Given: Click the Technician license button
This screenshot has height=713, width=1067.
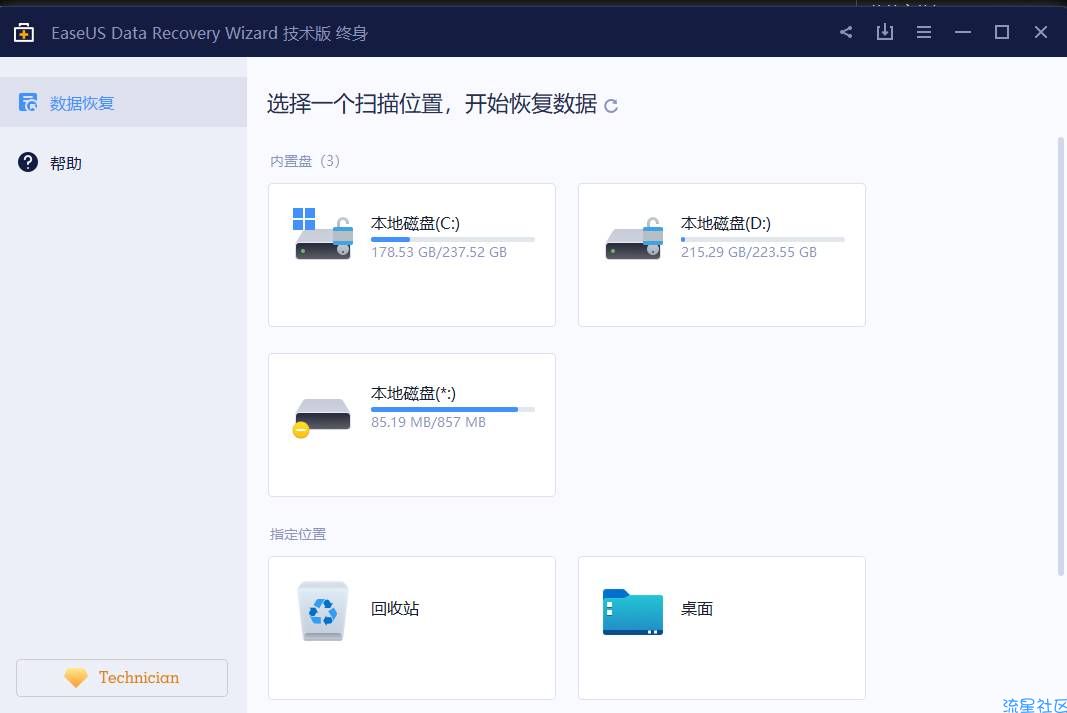Looking at the screenshot, I should point(122,678).
